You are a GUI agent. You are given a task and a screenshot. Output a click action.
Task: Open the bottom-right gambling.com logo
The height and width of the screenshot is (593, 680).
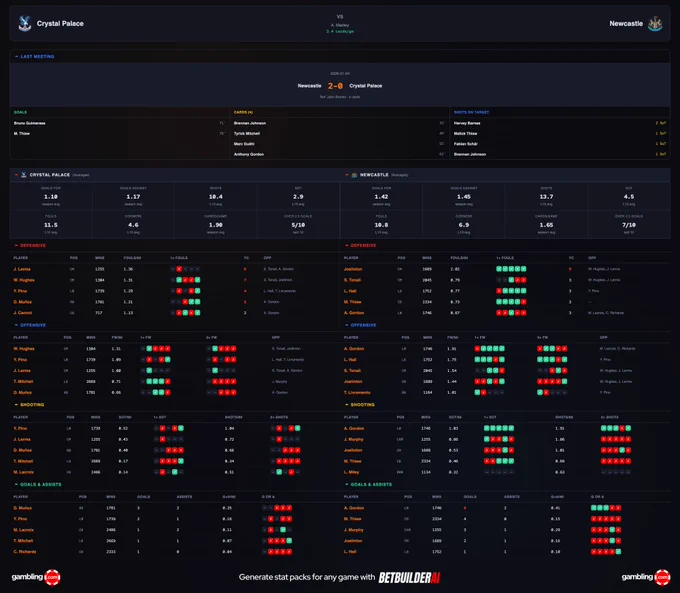point(646,577)
